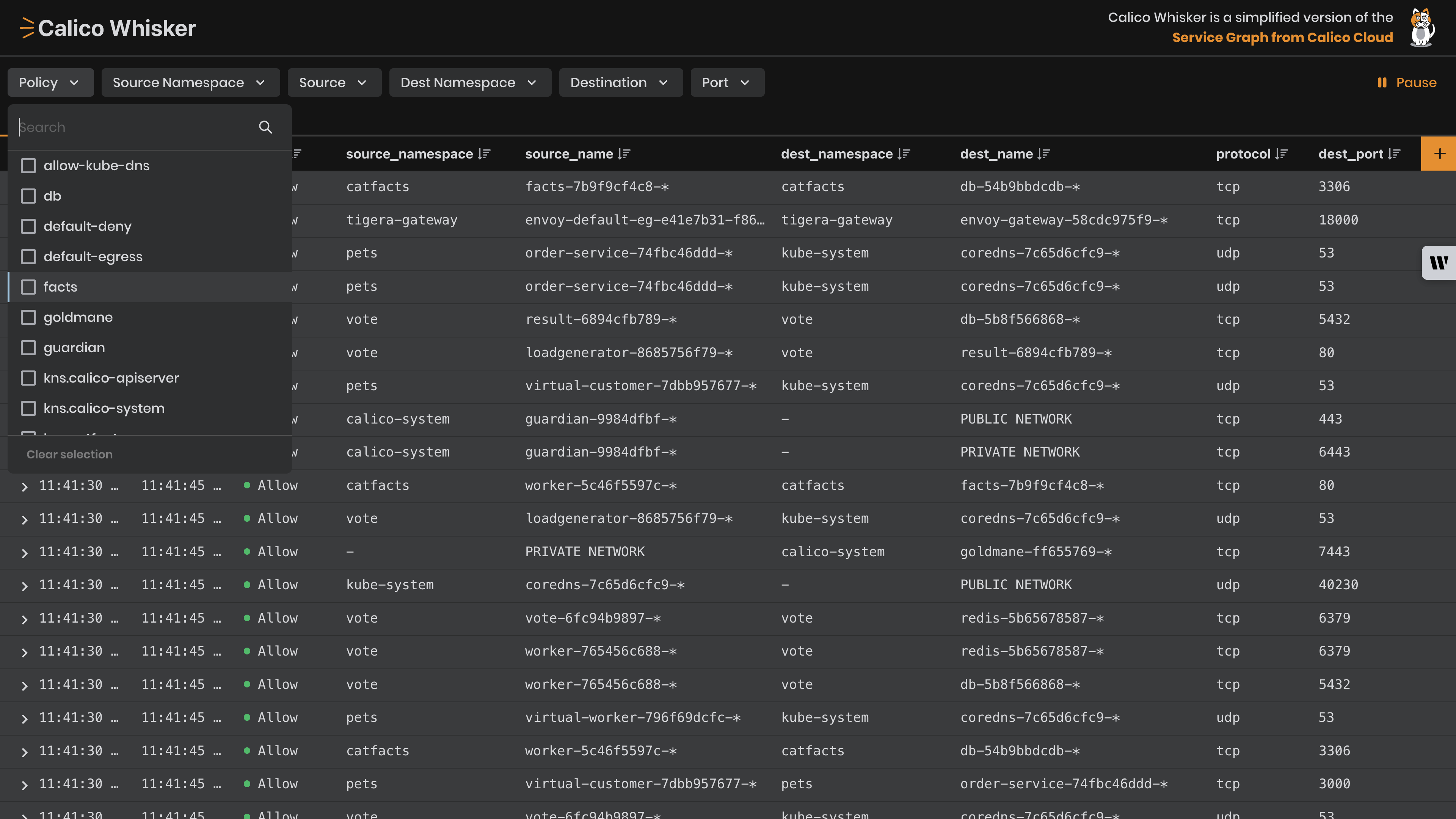Click the PRIVATE NETWORK dest_name cell
This screenshot has height=819, width=1456.
pos(1020,452)
